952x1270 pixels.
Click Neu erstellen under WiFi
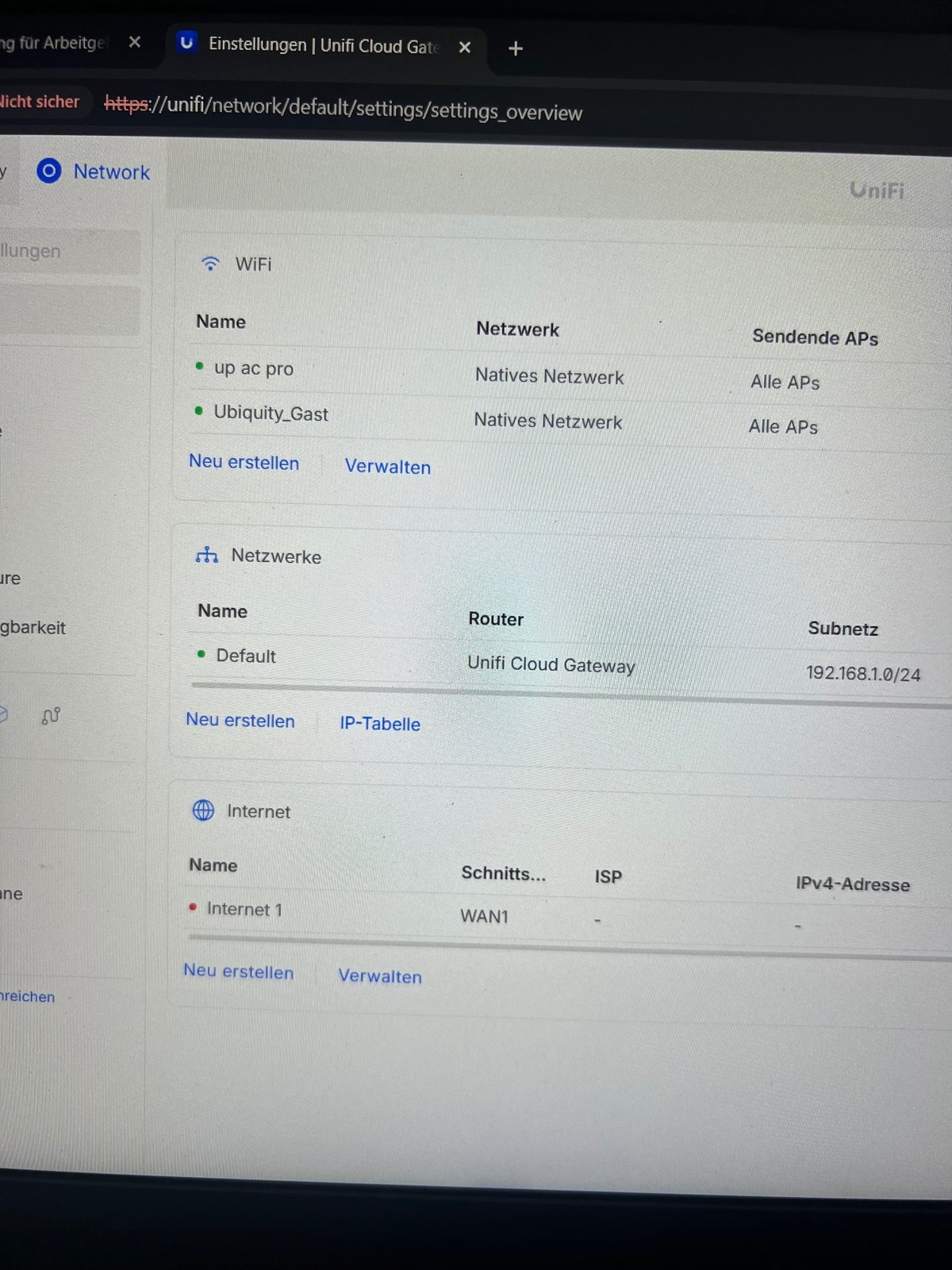point(244,462)
